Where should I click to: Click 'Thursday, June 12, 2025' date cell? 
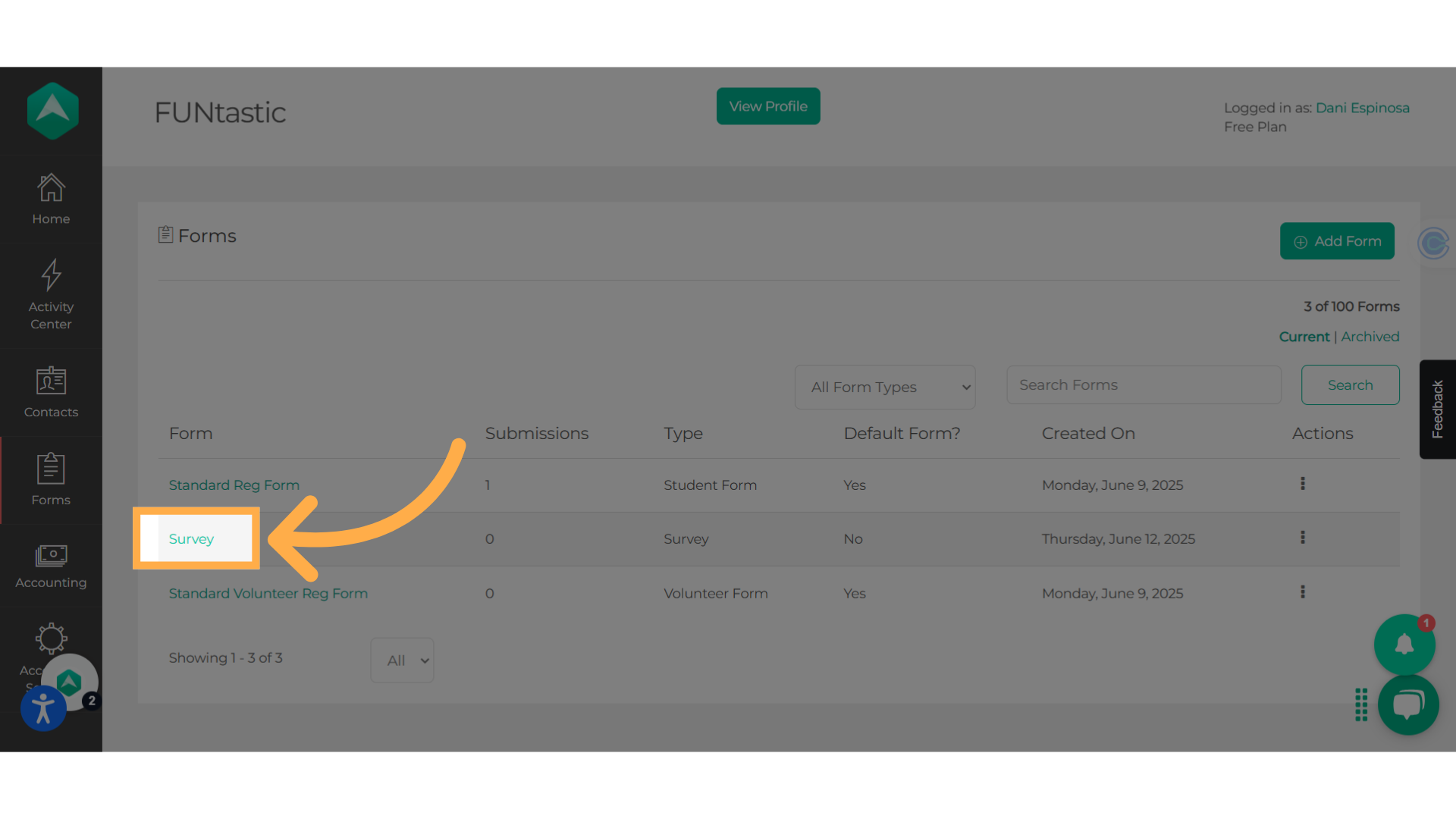click(1118, 538)
